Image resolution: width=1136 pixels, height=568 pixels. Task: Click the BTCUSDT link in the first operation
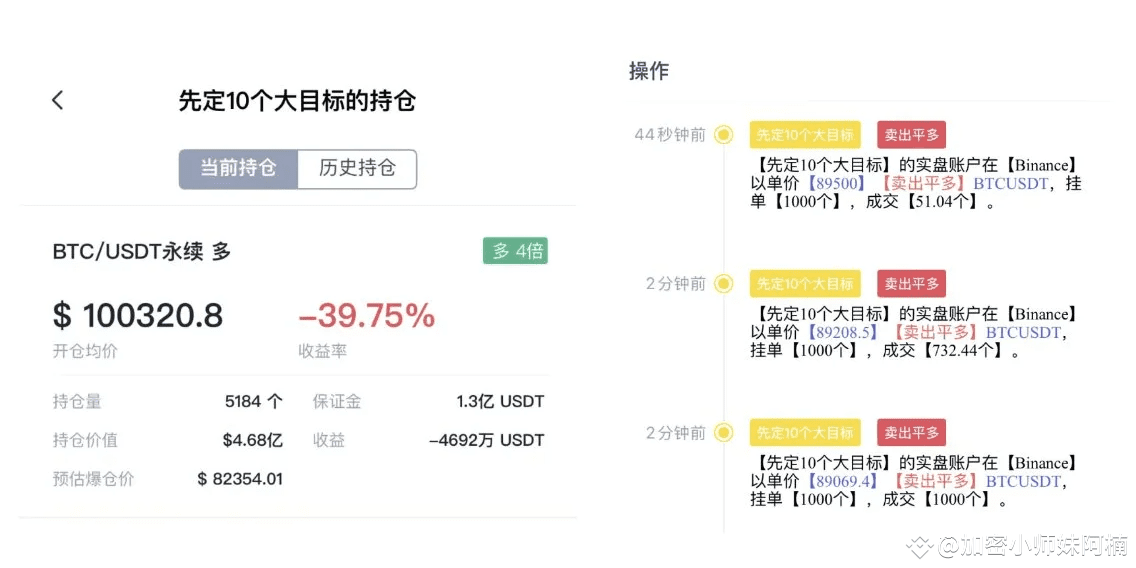[1011, 183]
